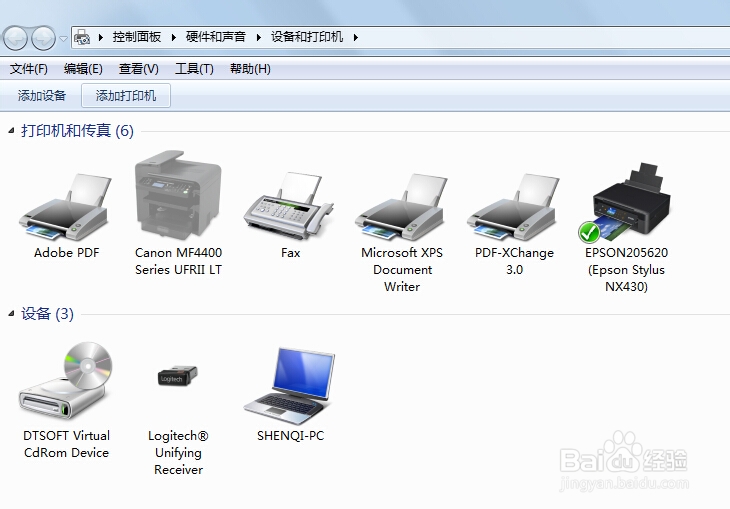Click 'EPSON205620 (Epson Stylus NX430)' label

627,270
